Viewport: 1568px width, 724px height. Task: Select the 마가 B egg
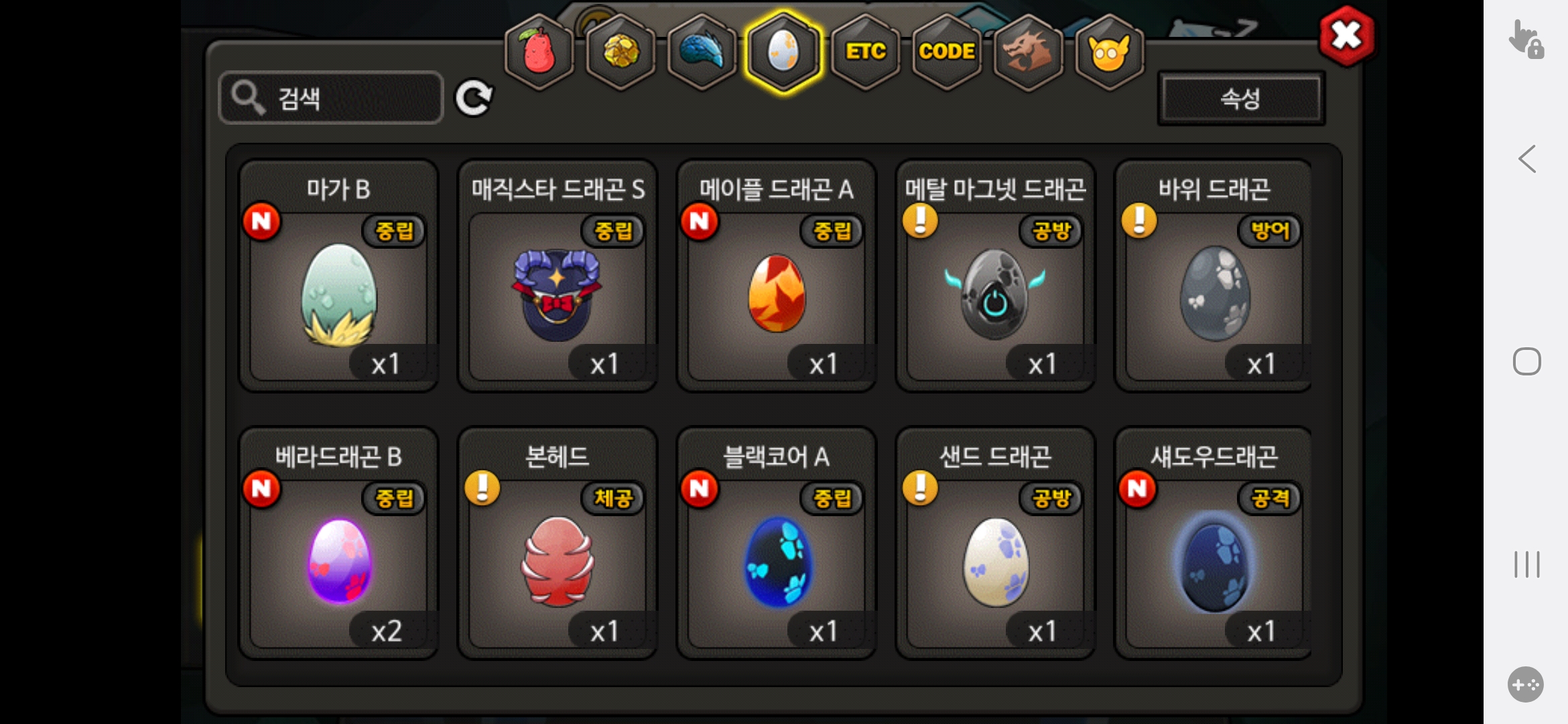click(339, 276)
